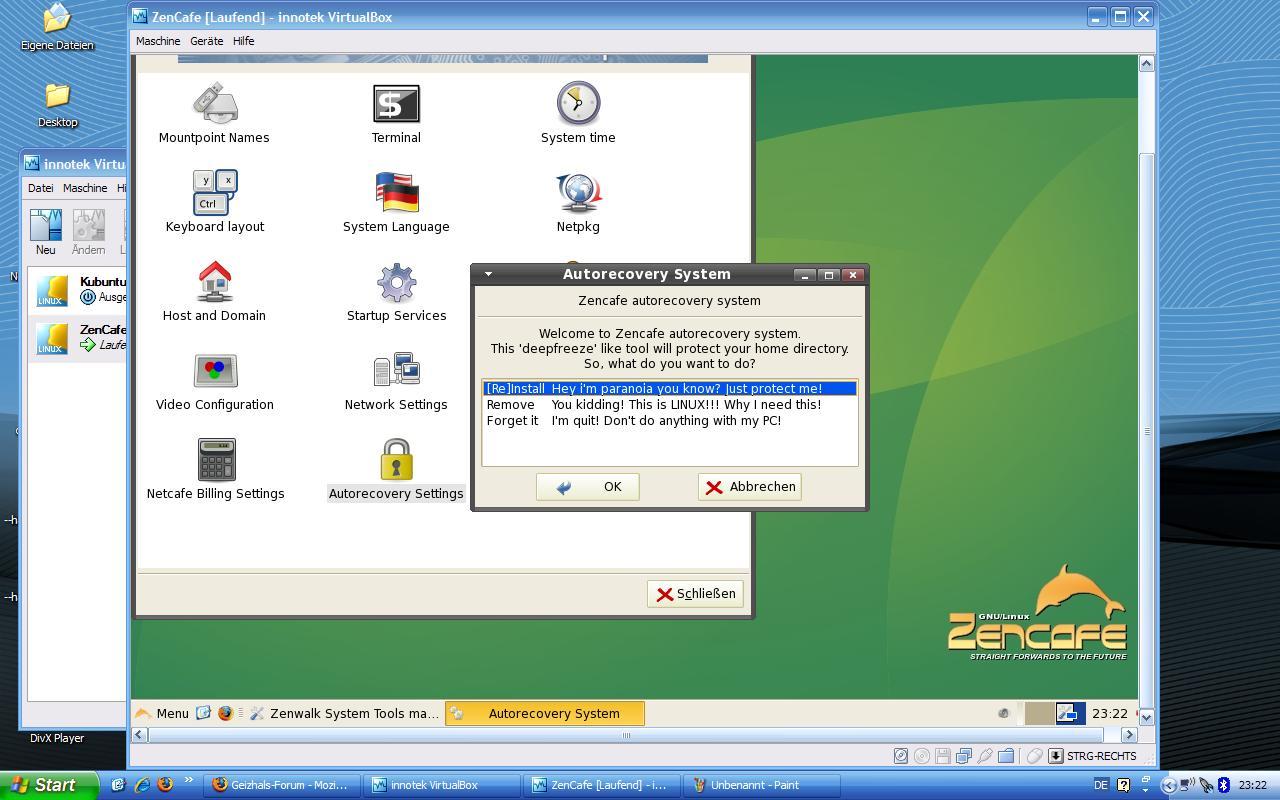Open Maschine menu in background VirtualBox window
Viewport: 1280px width, 800px height.
tap(84, 188)
